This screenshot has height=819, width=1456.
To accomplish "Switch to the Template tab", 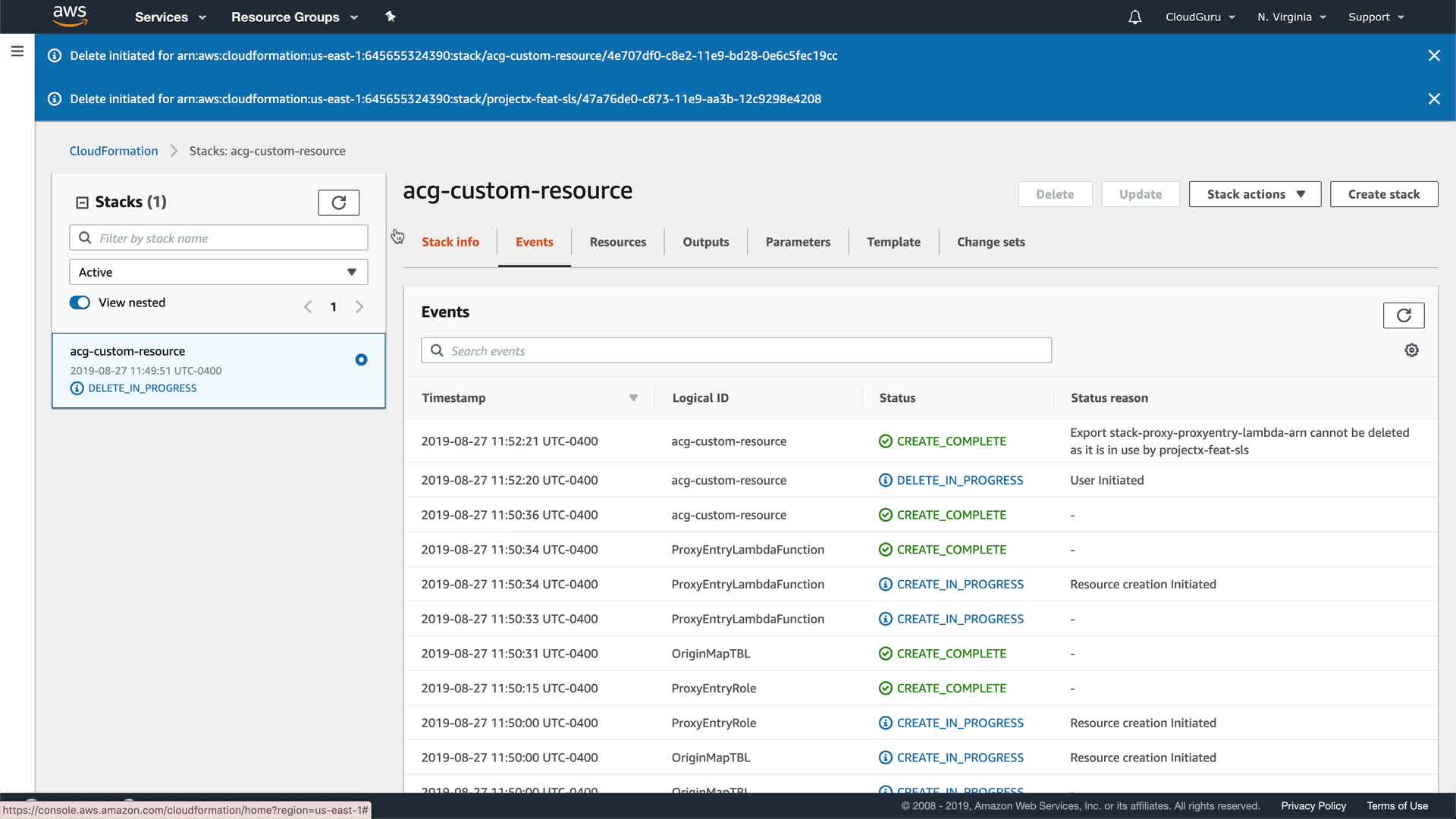I will [893, 242].
